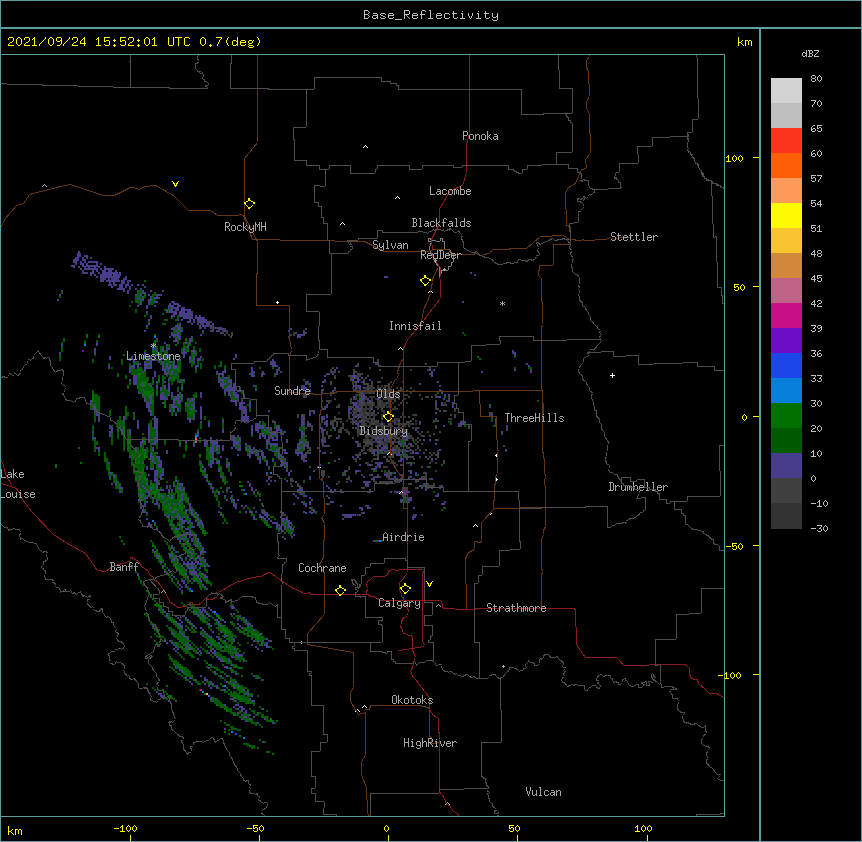
Task: Click the white caret marker west of Ponoka
Action: (366, 147)
